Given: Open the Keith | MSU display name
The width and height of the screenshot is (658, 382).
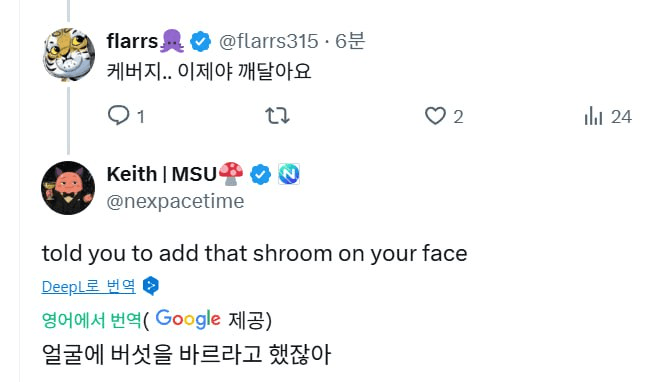Looking at the screenshot, I should (x=162, y=174).
